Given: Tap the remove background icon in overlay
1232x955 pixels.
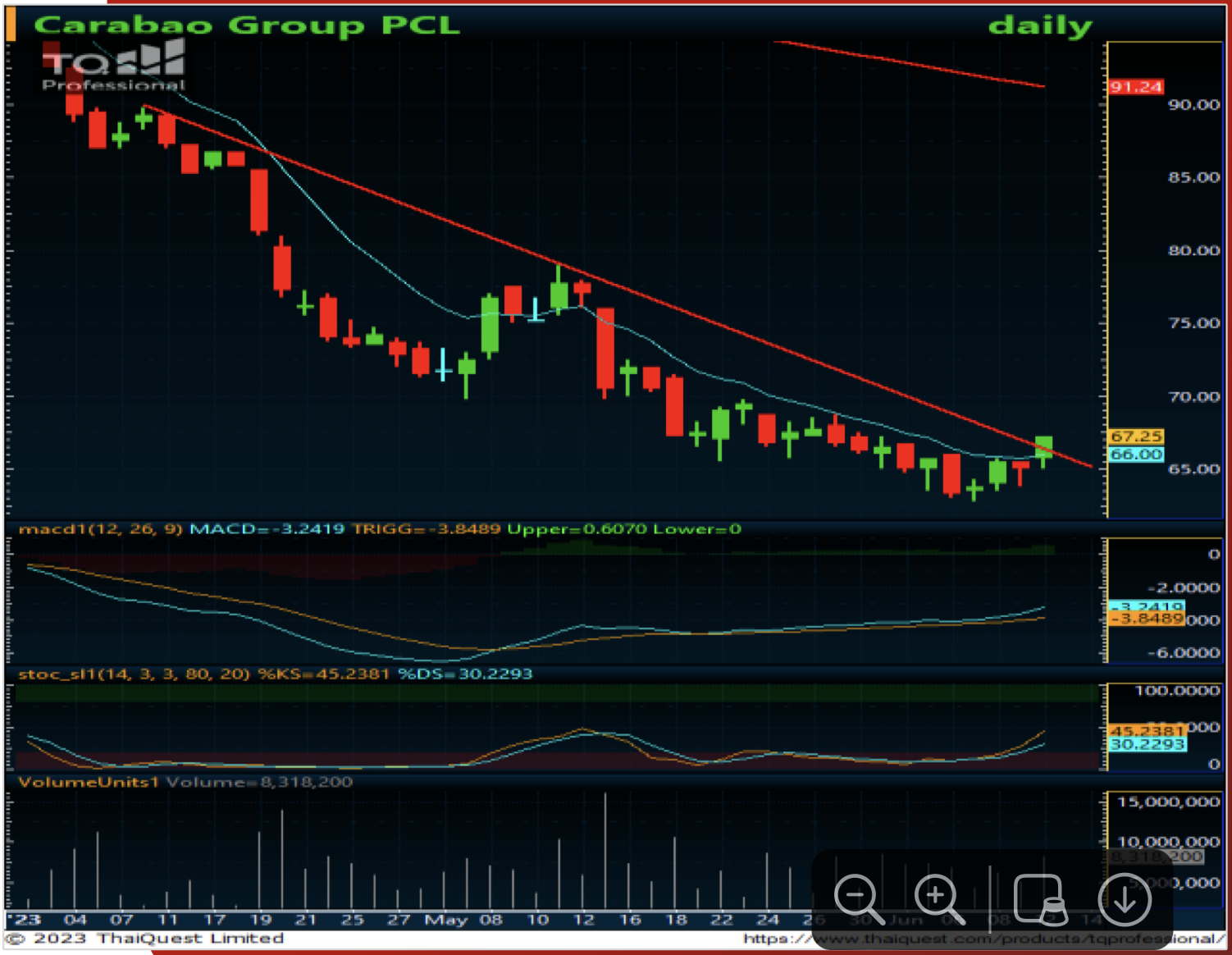Looking at the screenshot, I should pos(1040,899).
